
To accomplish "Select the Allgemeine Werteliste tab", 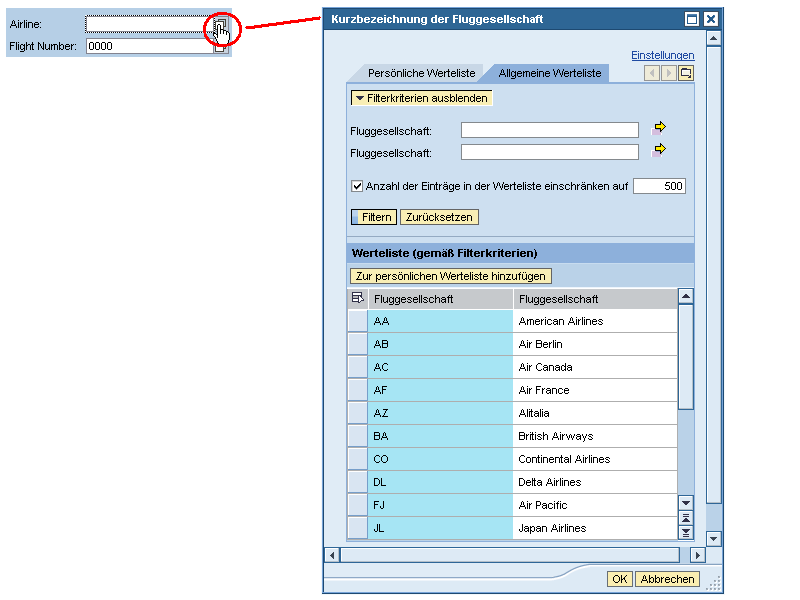I will point(549,74).
